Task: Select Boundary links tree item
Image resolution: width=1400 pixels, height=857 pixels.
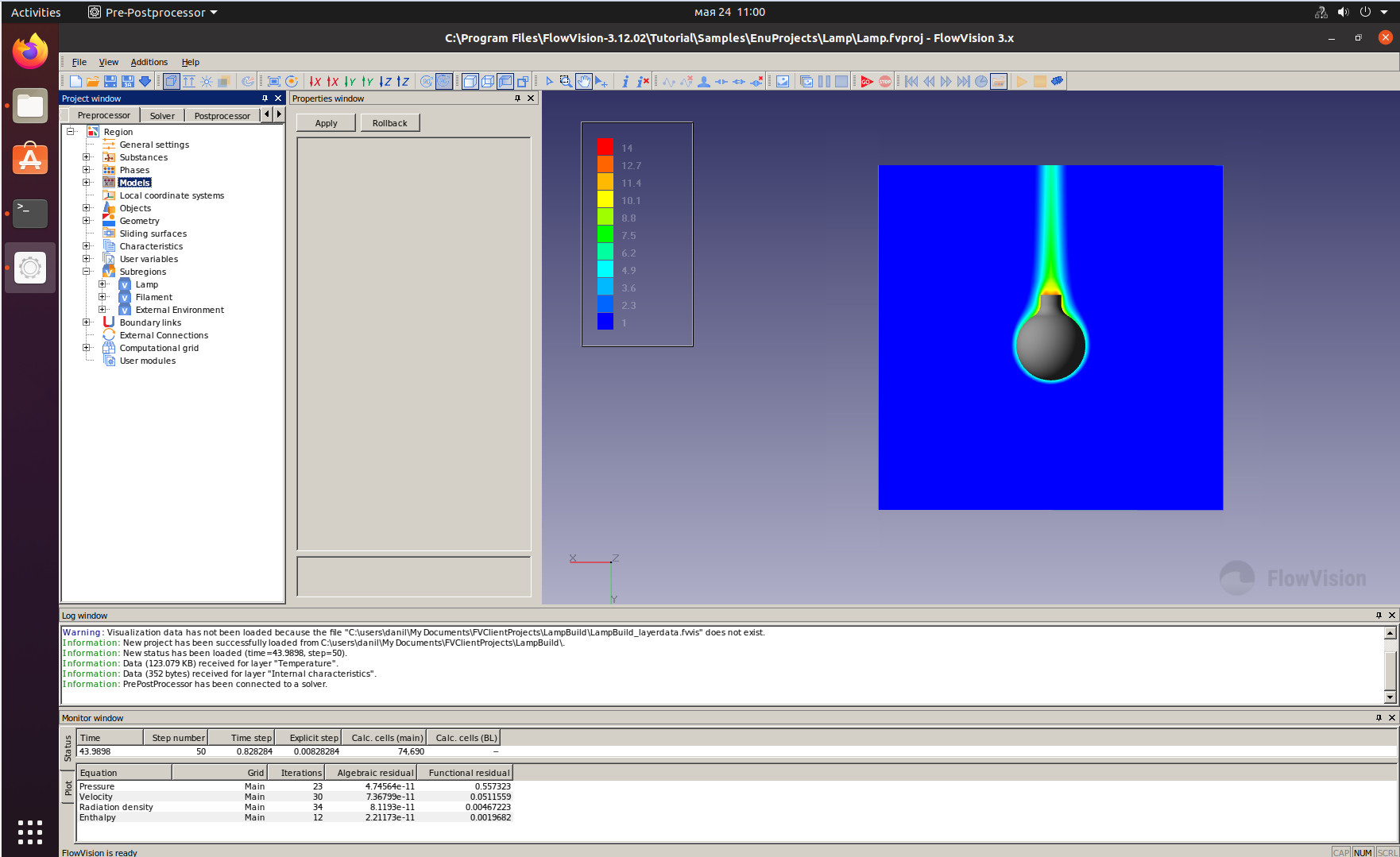Action: pyautogui.click(x=150, y=322)
